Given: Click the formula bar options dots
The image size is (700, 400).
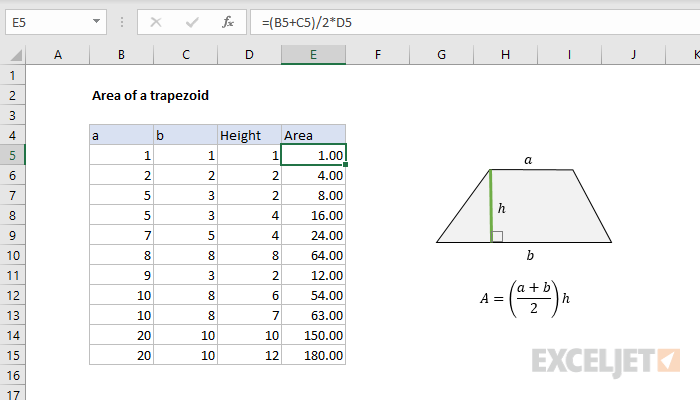Looking at the screenshot, I should [x=122, y=22].
